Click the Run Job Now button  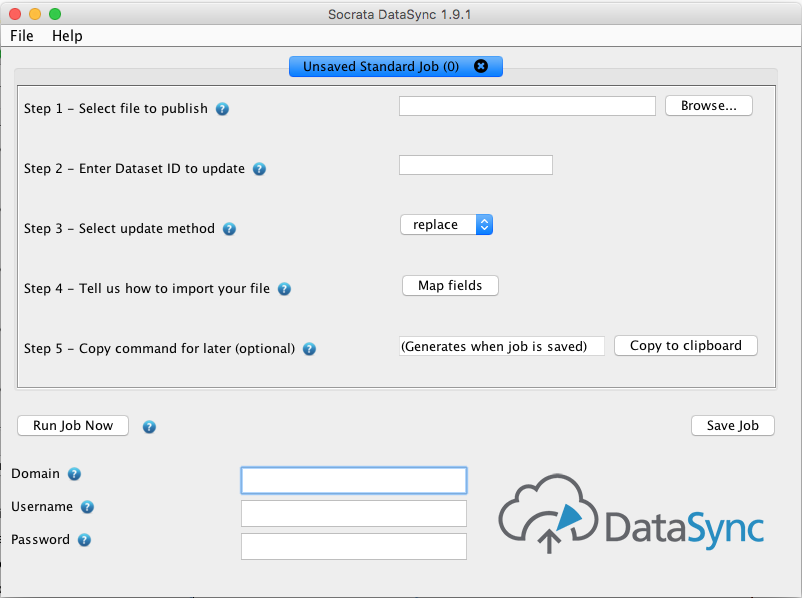pyautogui.click(x=73, y=426)
